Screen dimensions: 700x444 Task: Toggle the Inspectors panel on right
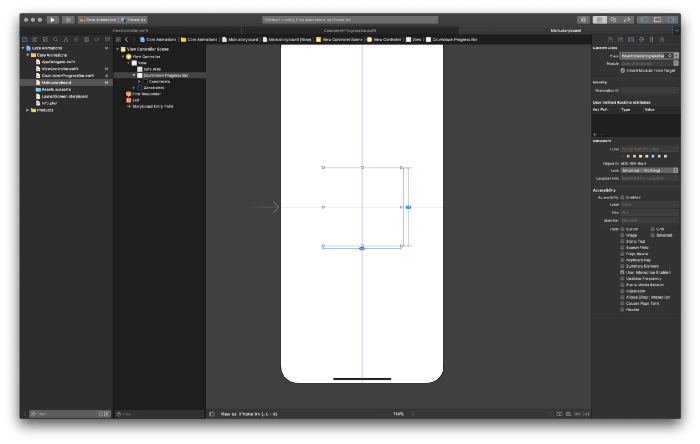point(671,19)
